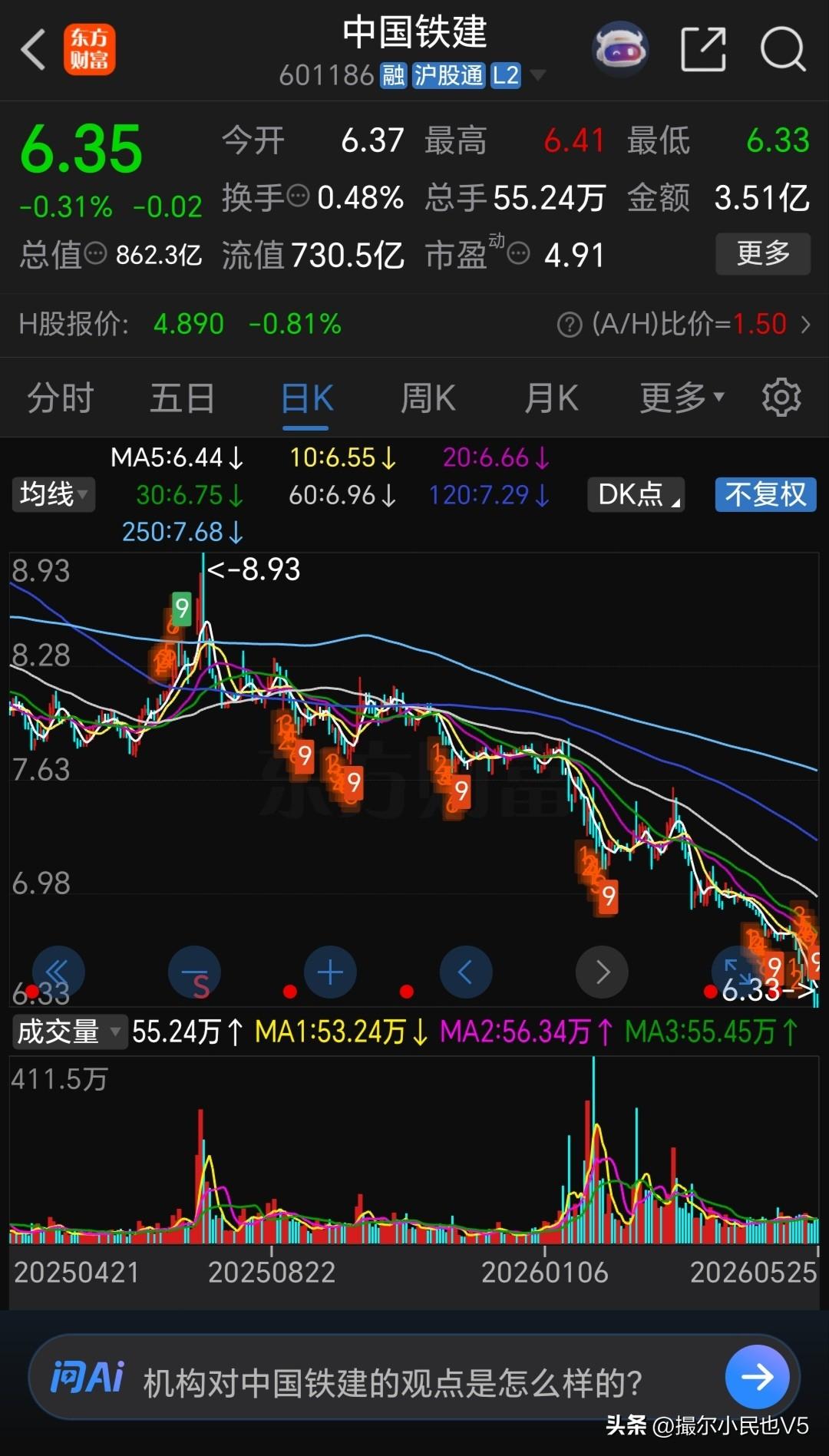Viewport: 829px width, 1456px height.
Task: Open the 不复权 adjustment selector
Action: (x=765, y=494)
